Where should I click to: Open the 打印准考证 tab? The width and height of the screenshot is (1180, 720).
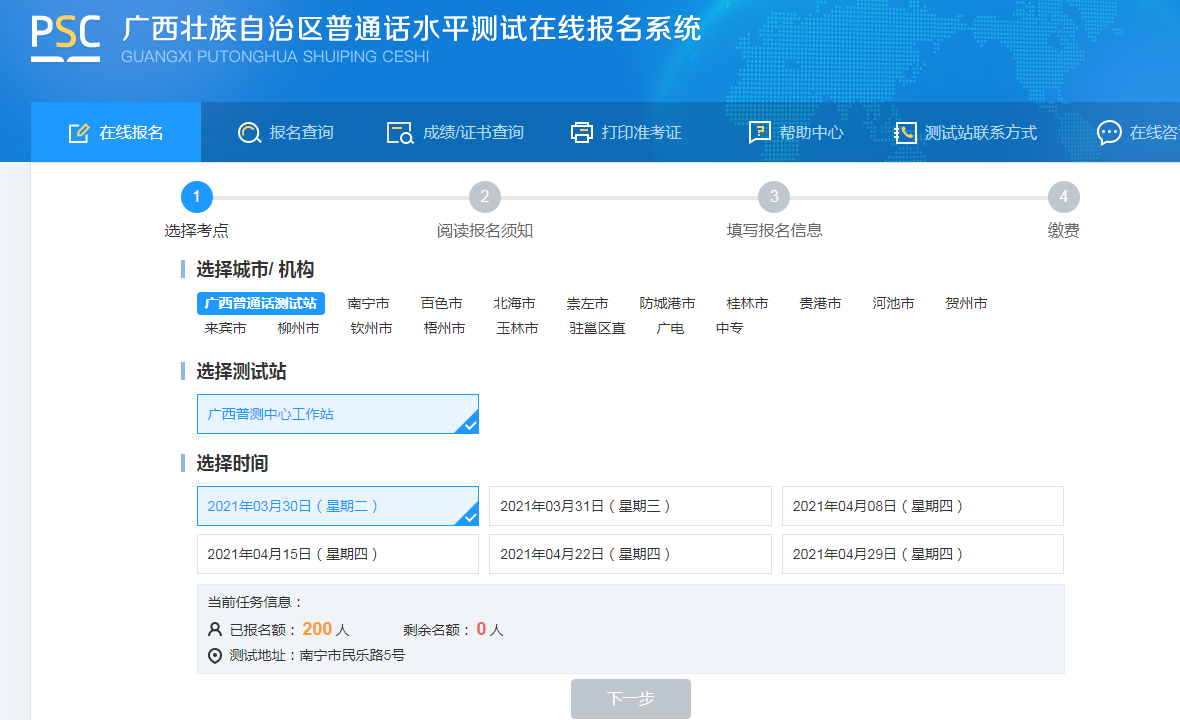pyautogui.click(x=626, y=132)
